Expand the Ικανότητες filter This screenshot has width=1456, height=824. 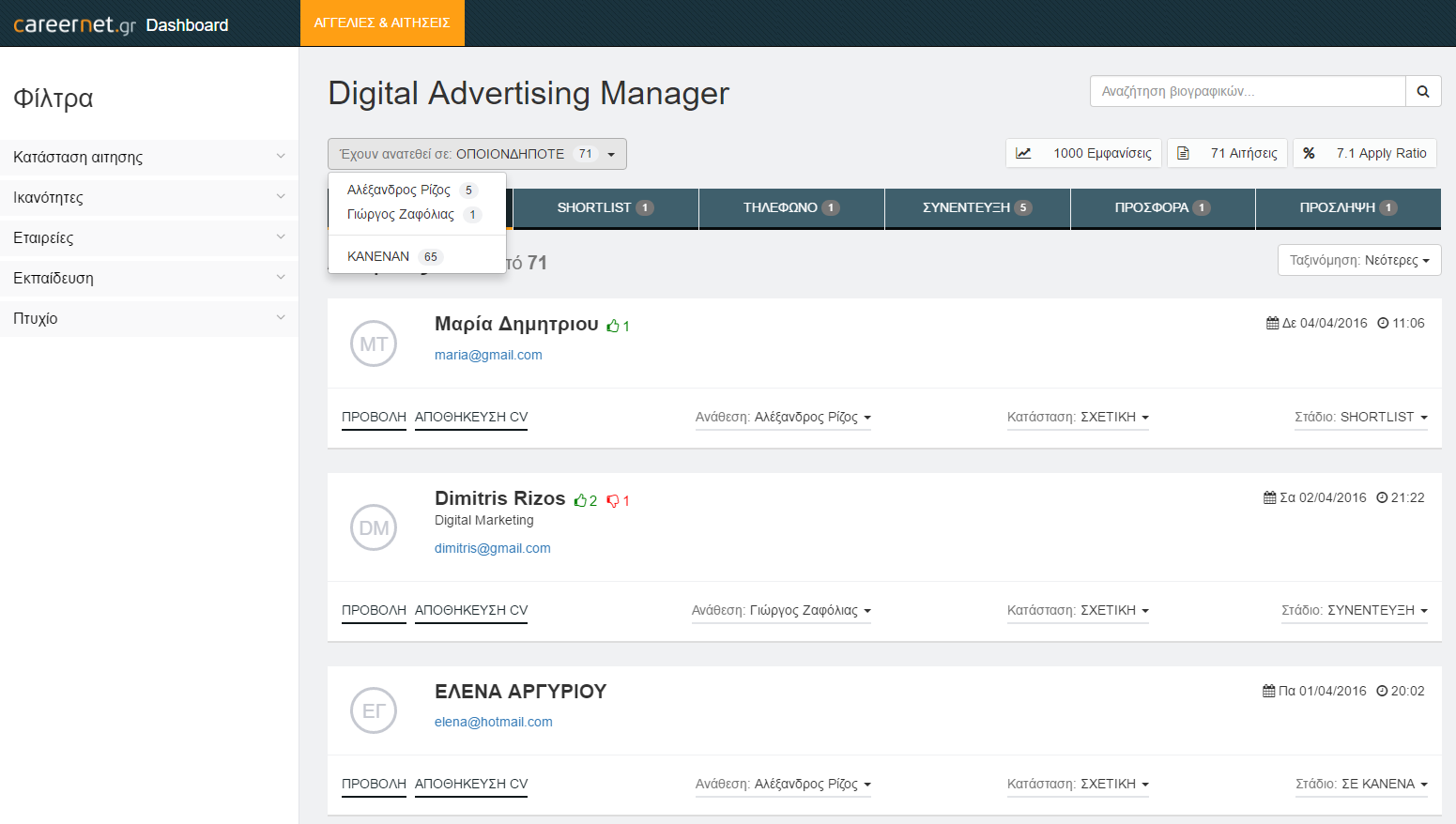(x=149, y=197)
